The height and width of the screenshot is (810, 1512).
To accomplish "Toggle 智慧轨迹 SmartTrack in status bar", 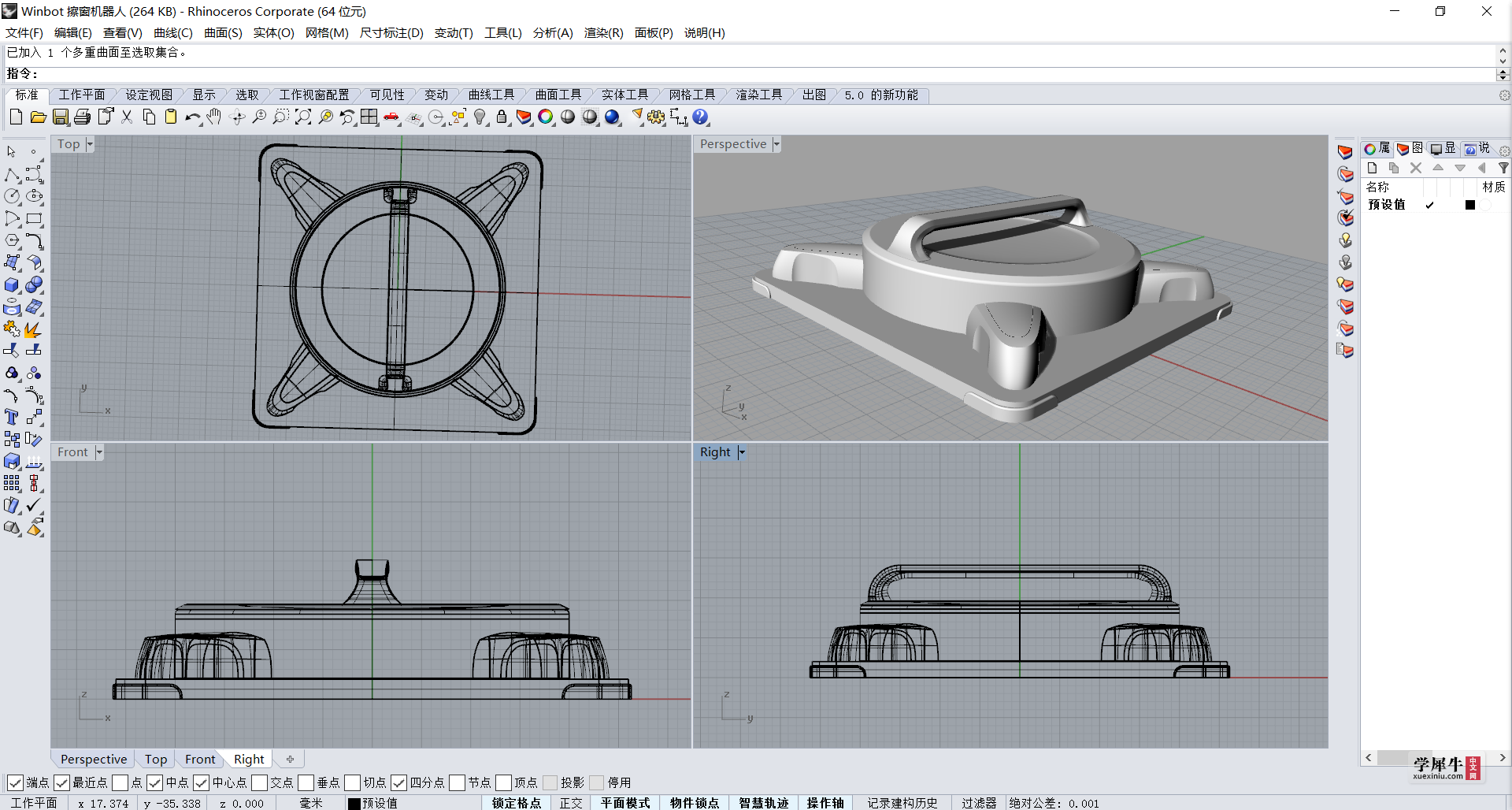I will (x=763, y=803).
